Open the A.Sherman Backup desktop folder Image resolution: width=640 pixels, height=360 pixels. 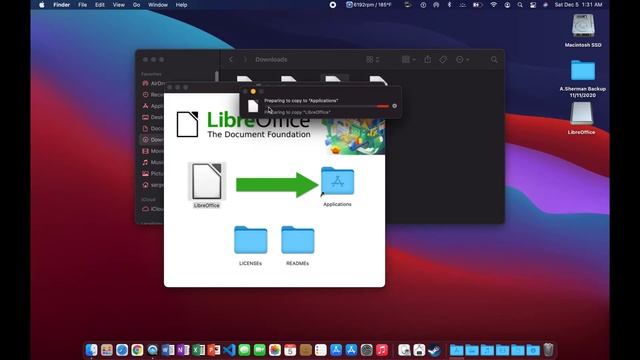[583, 70]
